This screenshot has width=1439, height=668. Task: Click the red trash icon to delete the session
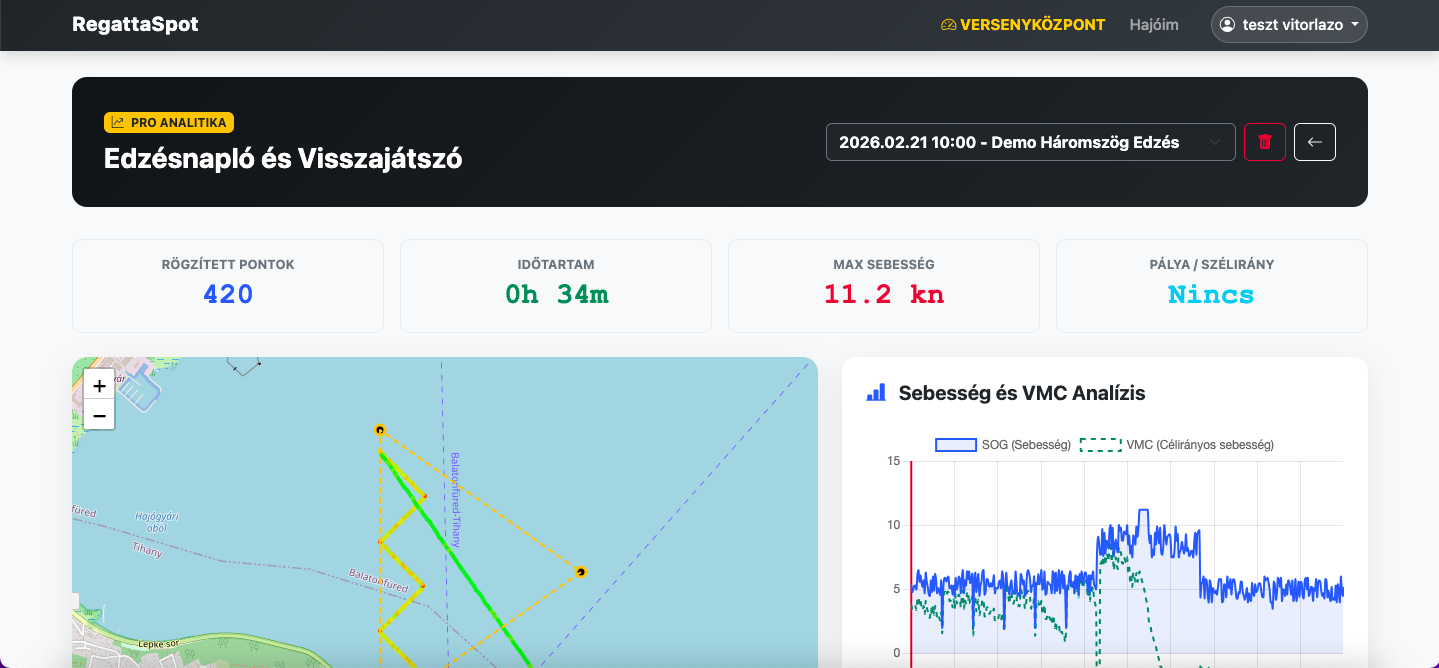click(x=1264, y=141)
